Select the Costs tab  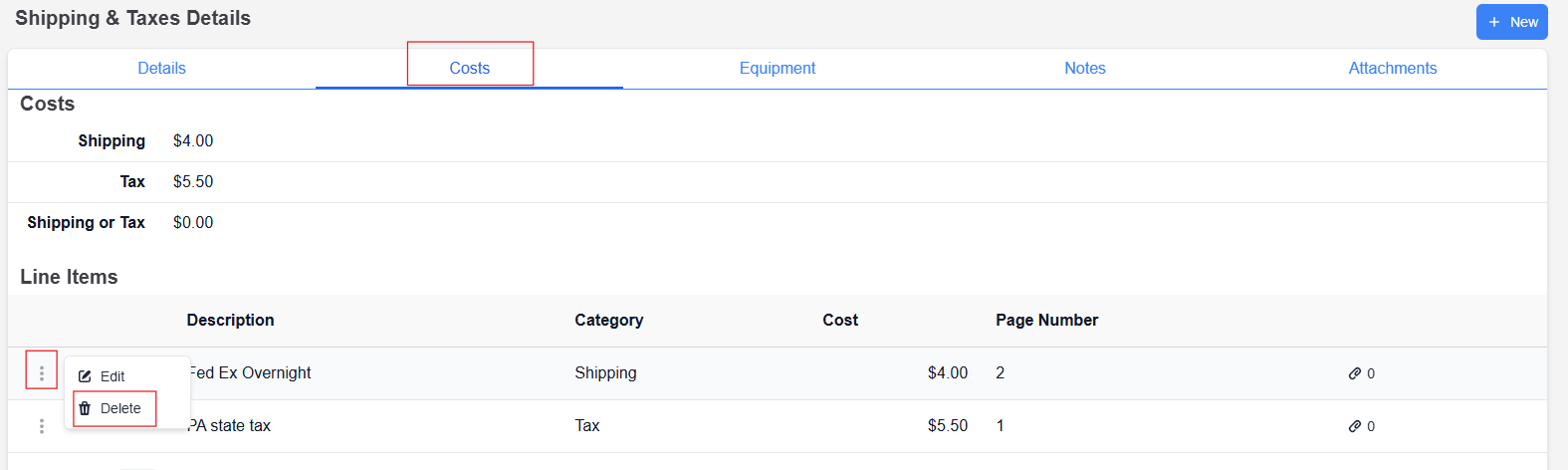(x=469, y=68)
